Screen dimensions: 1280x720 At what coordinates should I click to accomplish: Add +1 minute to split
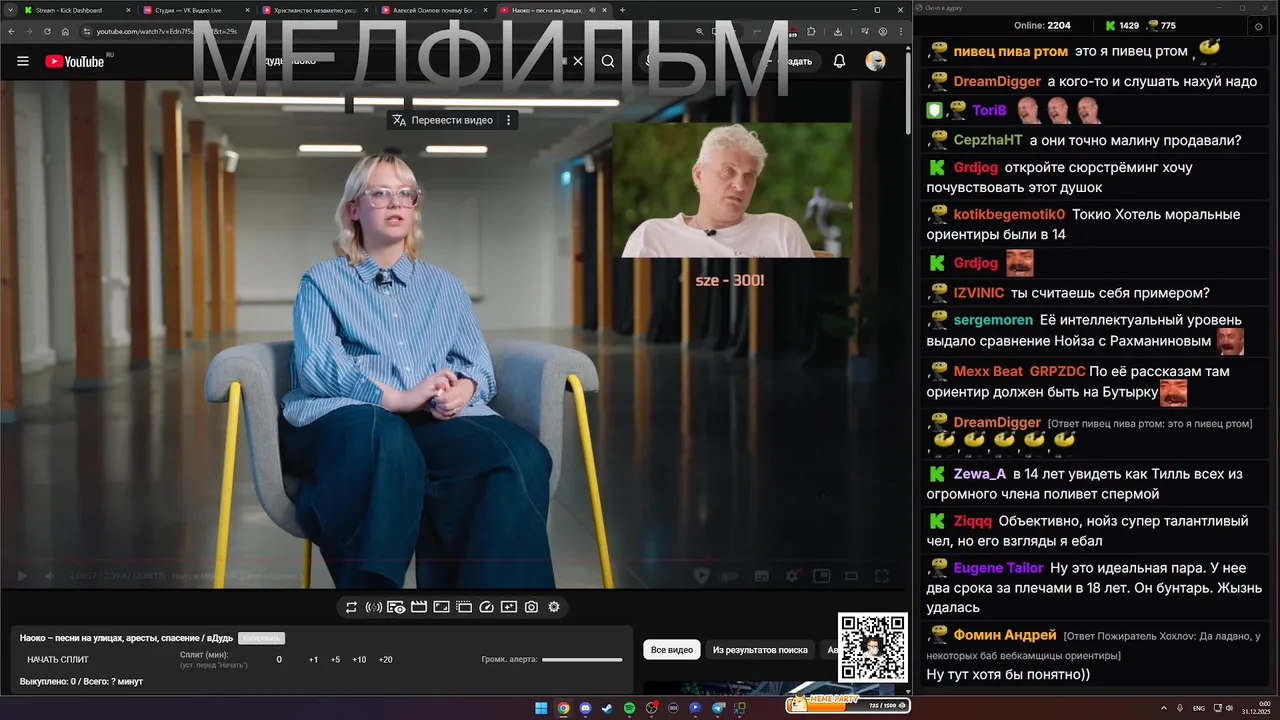[x=313, y=659]
